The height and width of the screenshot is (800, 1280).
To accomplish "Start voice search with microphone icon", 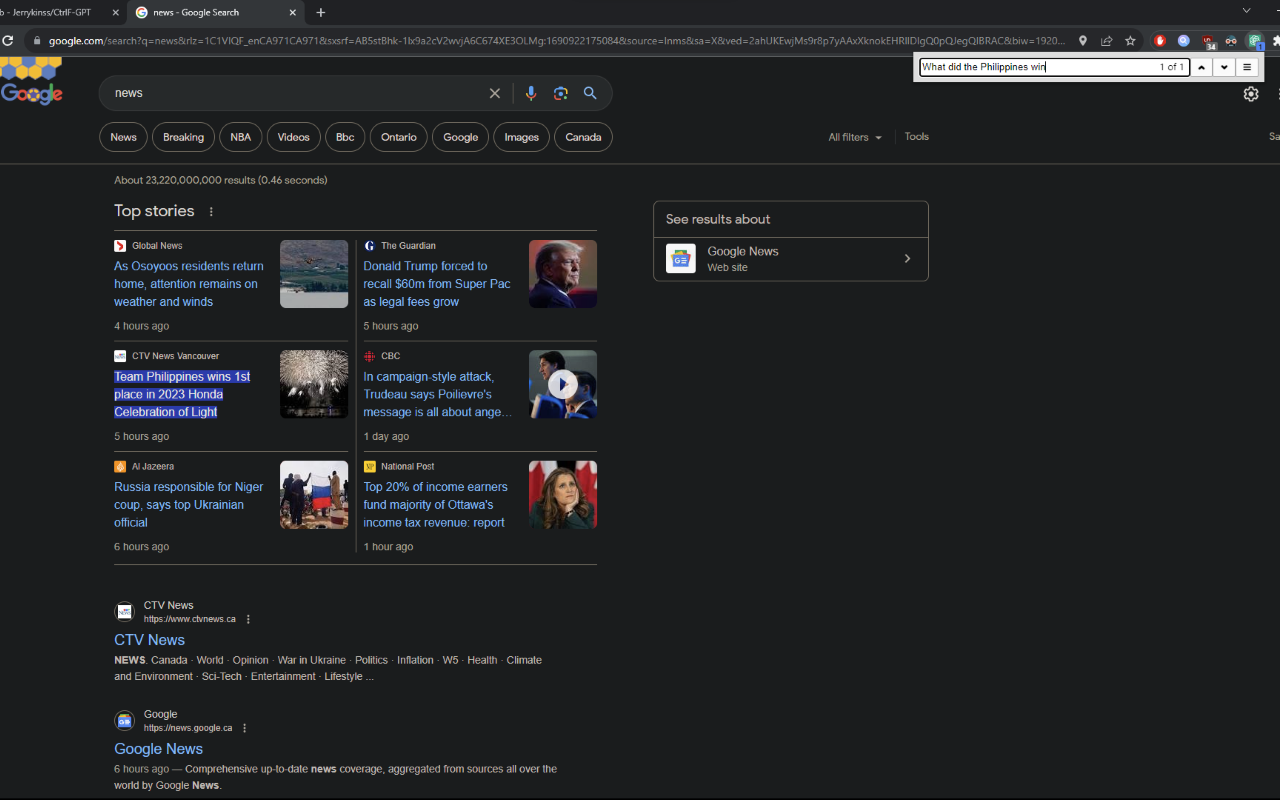I will click(x=531, y=93).
